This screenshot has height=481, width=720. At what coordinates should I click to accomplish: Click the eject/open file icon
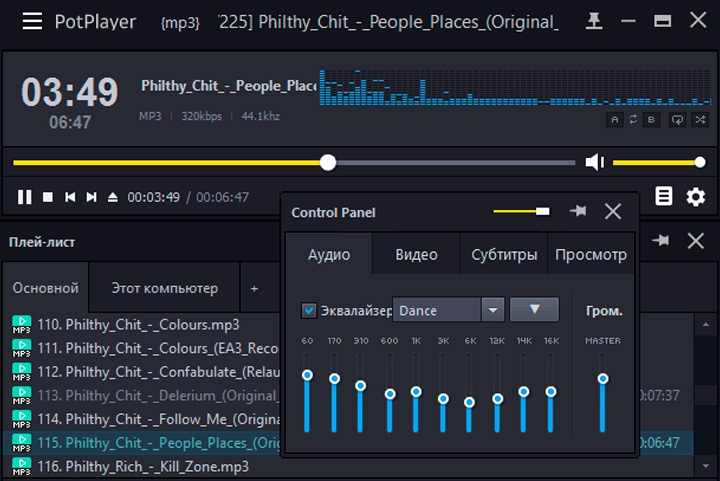[113, 197]
